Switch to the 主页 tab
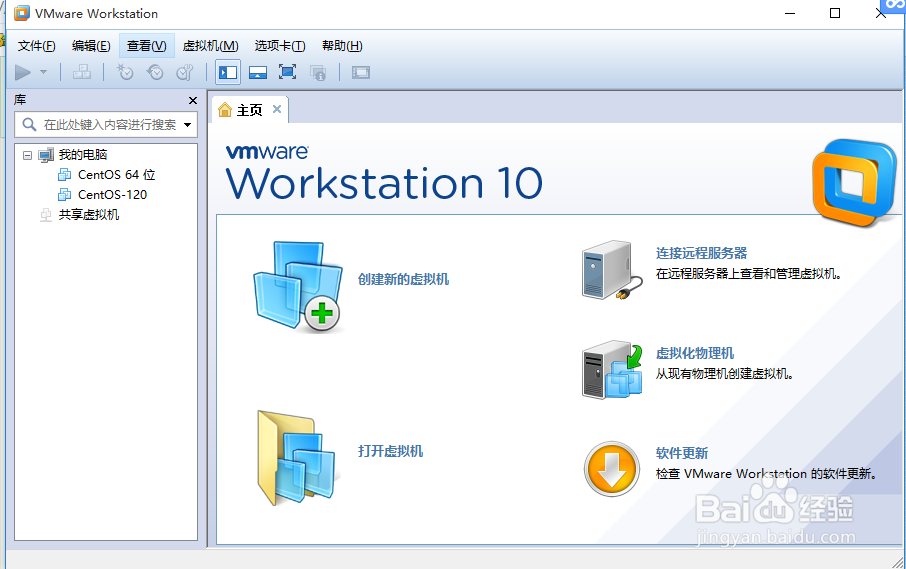Image resolution: width=906 pixels, height=569 pixels. pyautogui.click(x=250, y=110)
